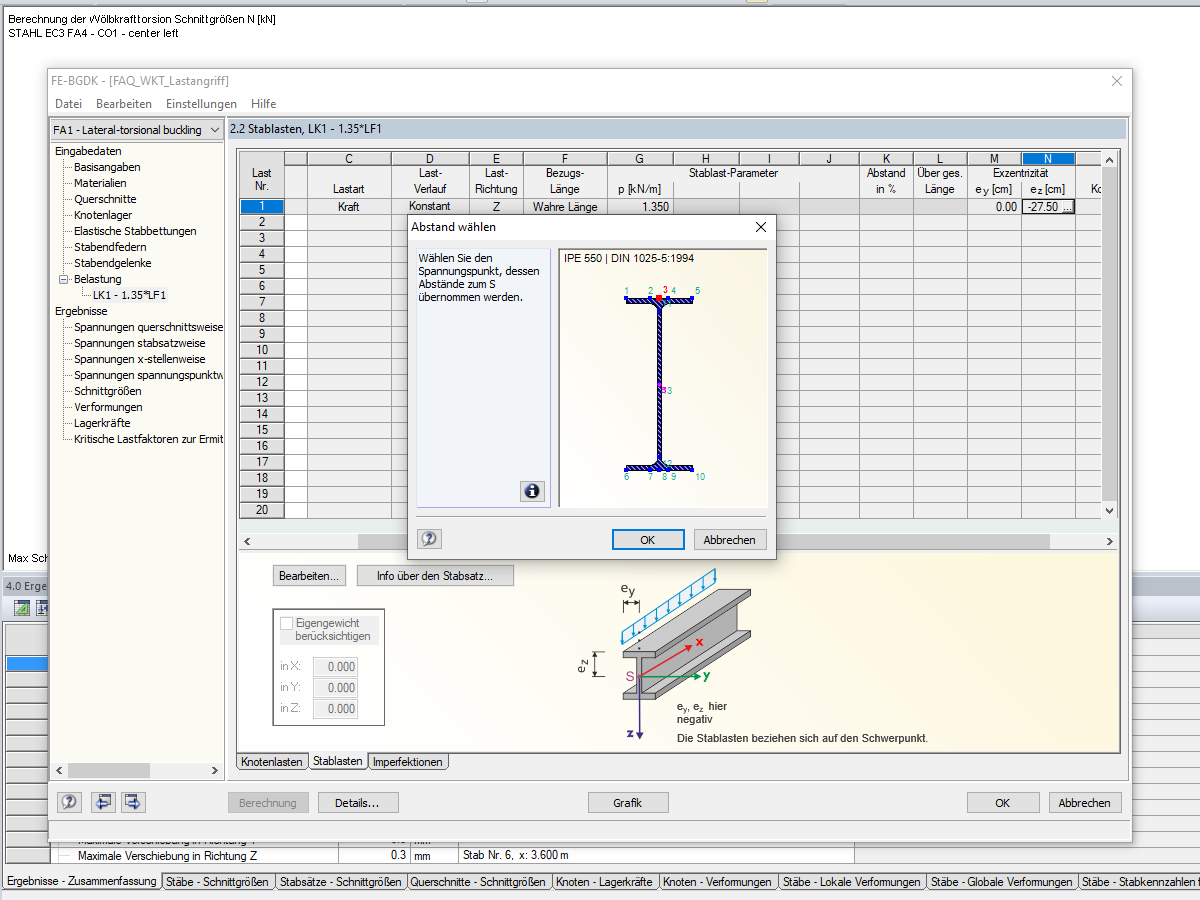Screen dimensions: 1200x900
Task: Confirm the Abstand wählen dialog with OK
Action: click(648, 539)
